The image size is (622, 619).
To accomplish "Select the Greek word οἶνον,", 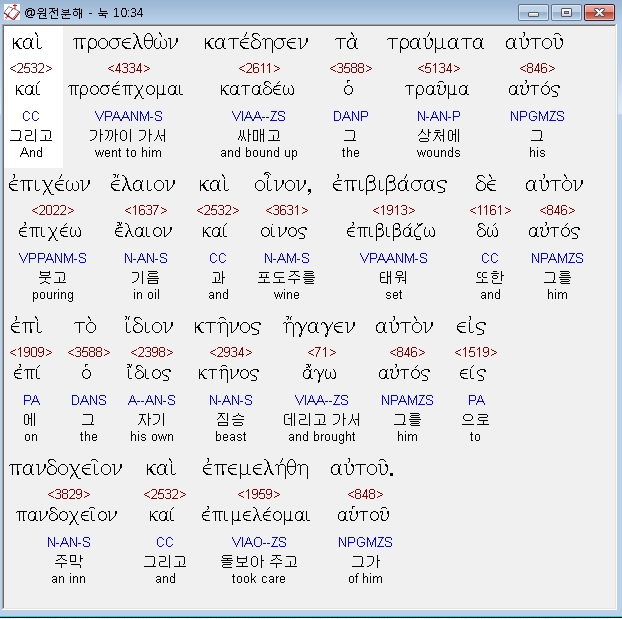I will (283, 185).
